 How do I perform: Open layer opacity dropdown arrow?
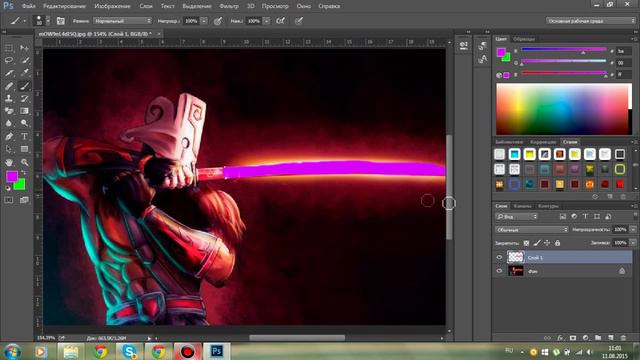633,230
